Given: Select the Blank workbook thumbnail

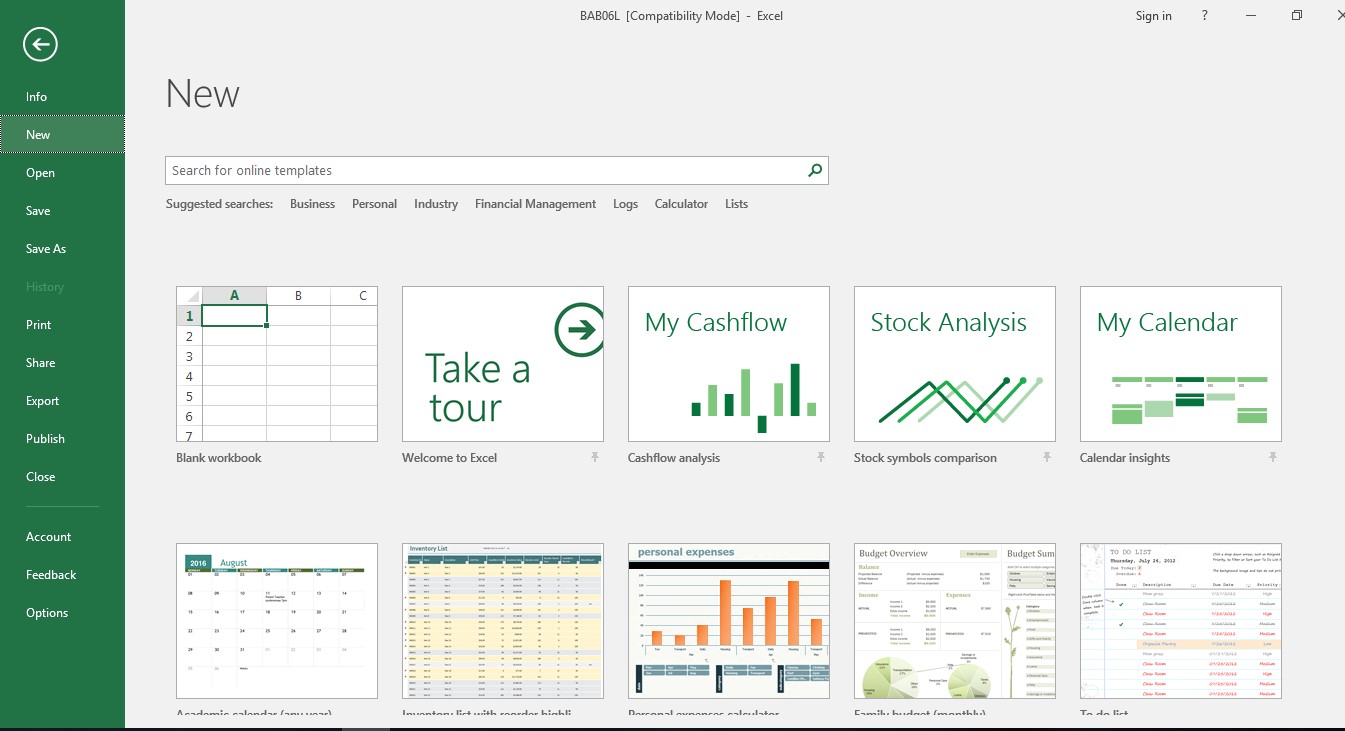Looking at the screenshot, I should tap(277, 364).
